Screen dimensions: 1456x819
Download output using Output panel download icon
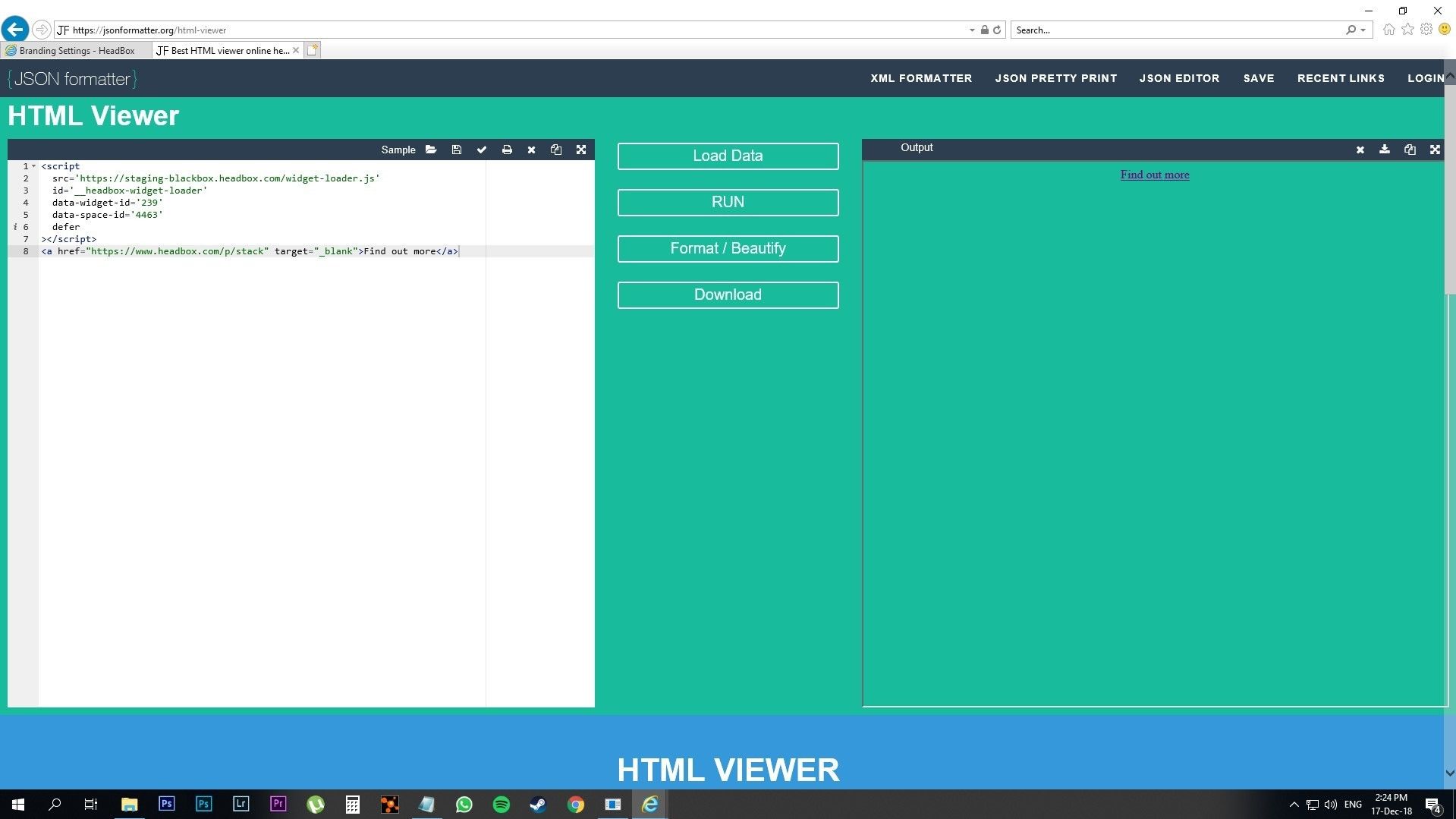[1385, 150]
